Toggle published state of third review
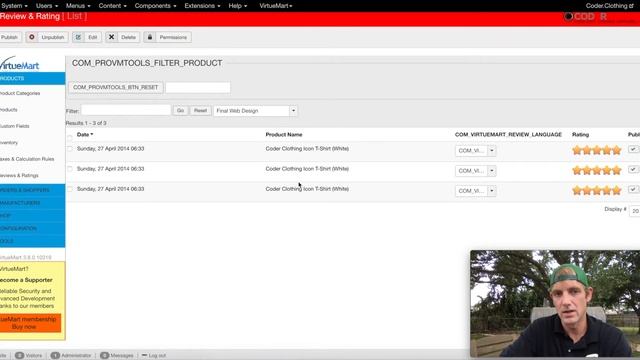 (x=633, y=189)
